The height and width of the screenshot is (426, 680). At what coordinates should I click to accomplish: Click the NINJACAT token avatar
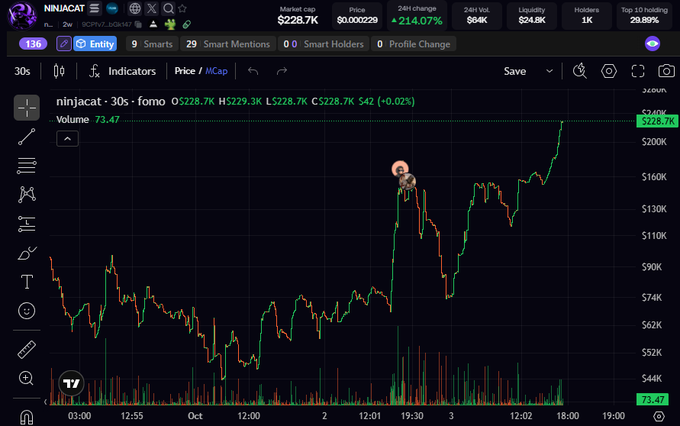[x=22, y=16]
